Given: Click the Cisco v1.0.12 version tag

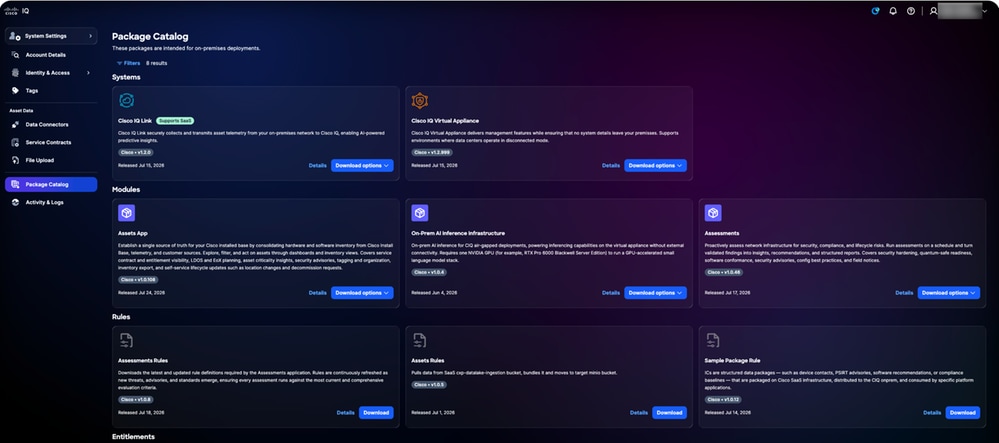Looking at the screenshot, I should 723,400.
